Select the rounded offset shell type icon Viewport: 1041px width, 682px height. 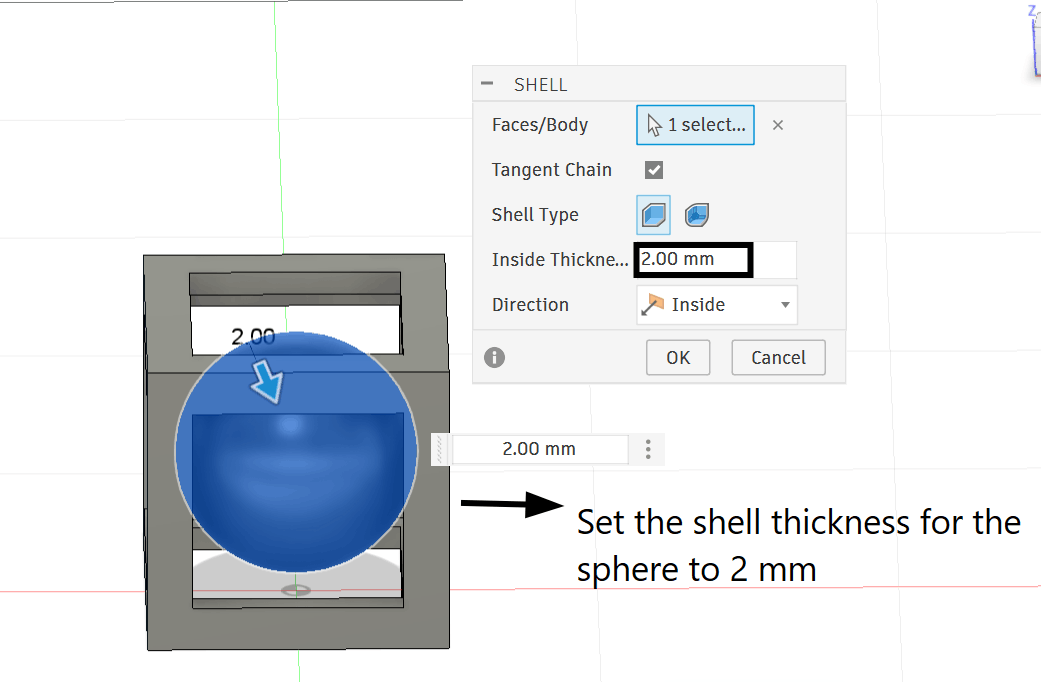click(696, 215)
